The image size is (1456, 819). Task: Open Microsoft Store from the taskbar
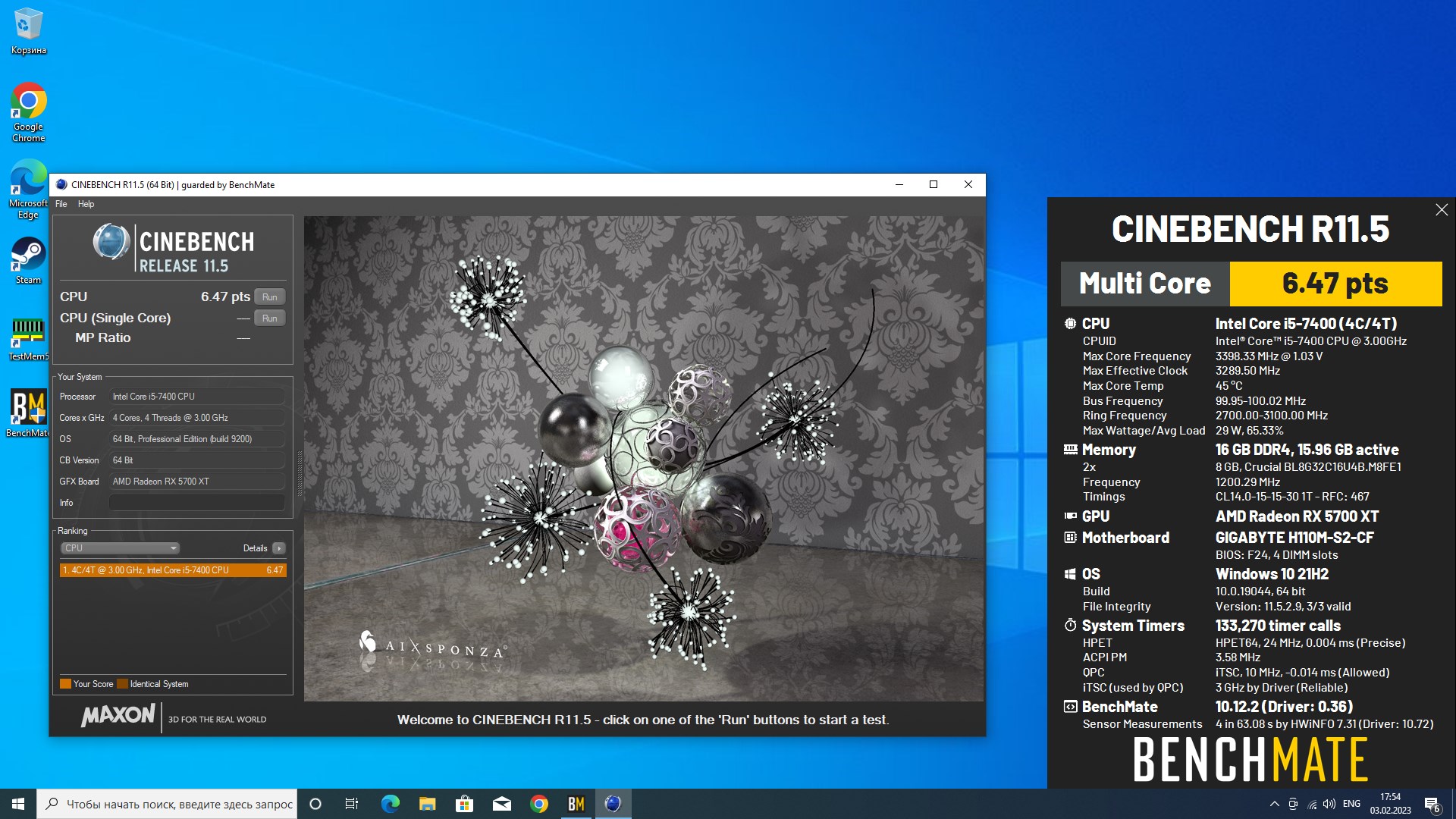click(464, 804)
